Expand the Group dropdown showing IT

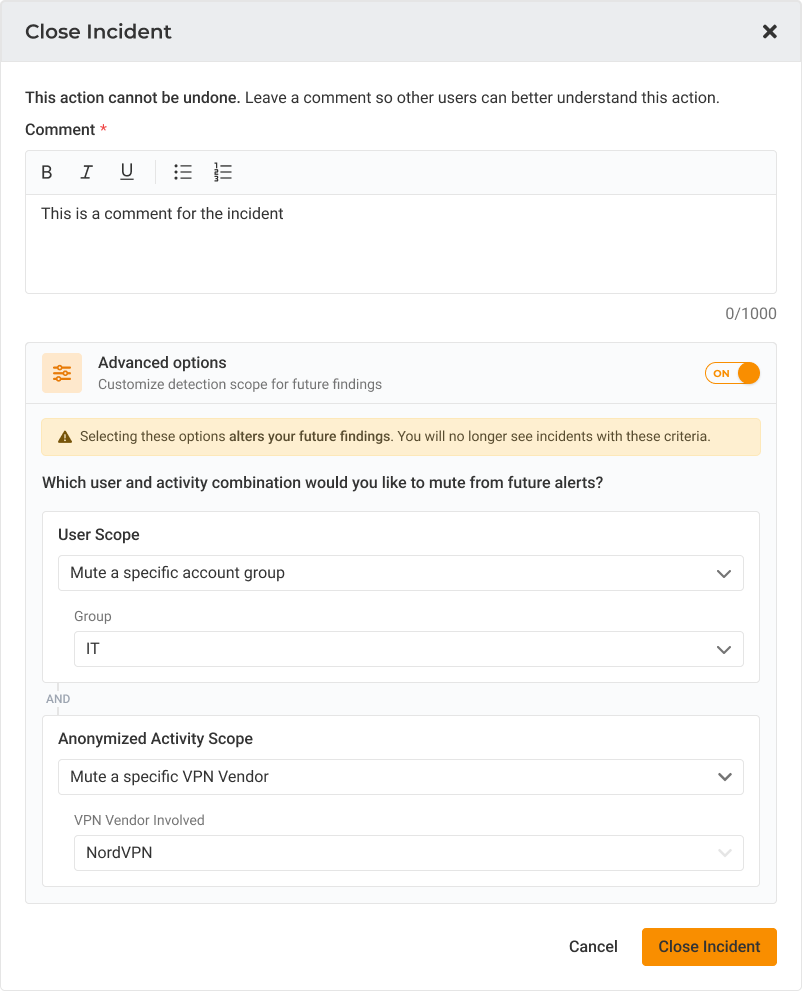point(408,649)
